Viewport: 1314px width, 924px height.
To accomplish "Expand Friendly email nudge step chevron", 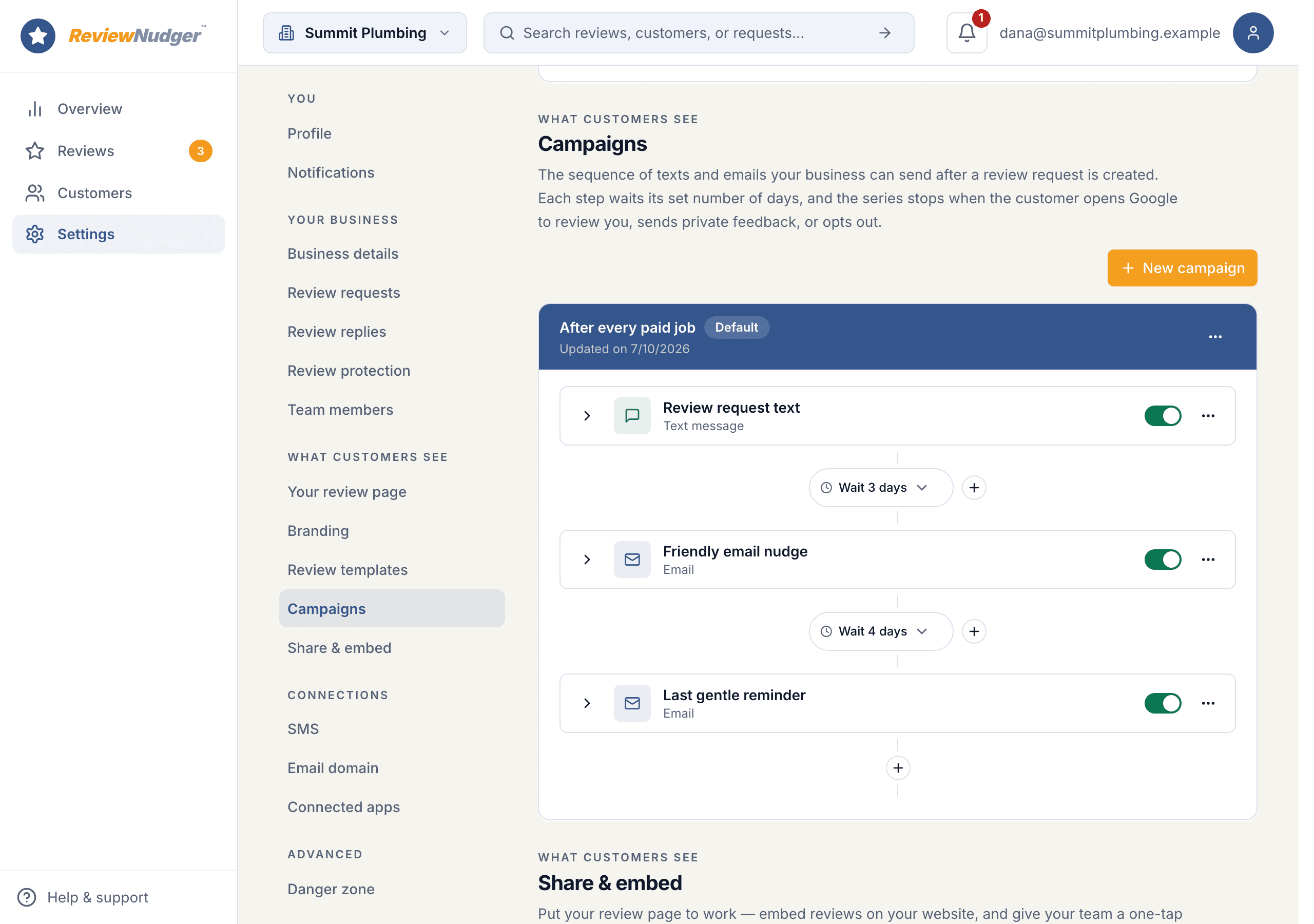I will [x=593, y=566].
